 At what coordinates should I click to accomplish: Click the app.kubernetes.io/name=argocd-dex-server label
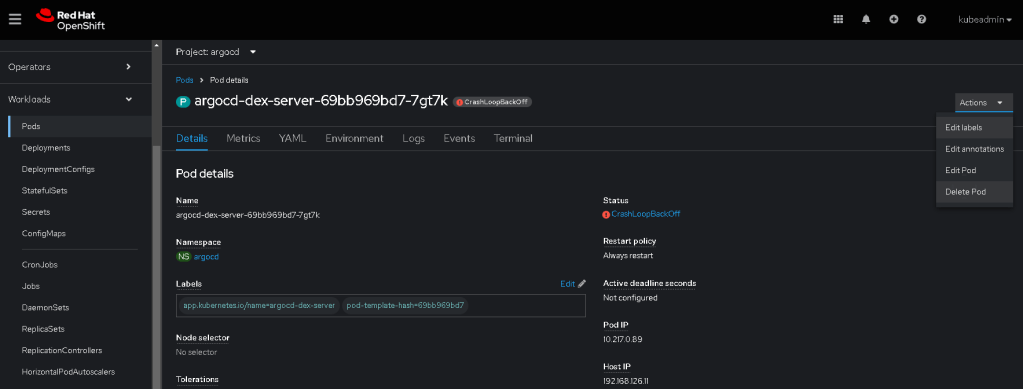coord(259,305)
